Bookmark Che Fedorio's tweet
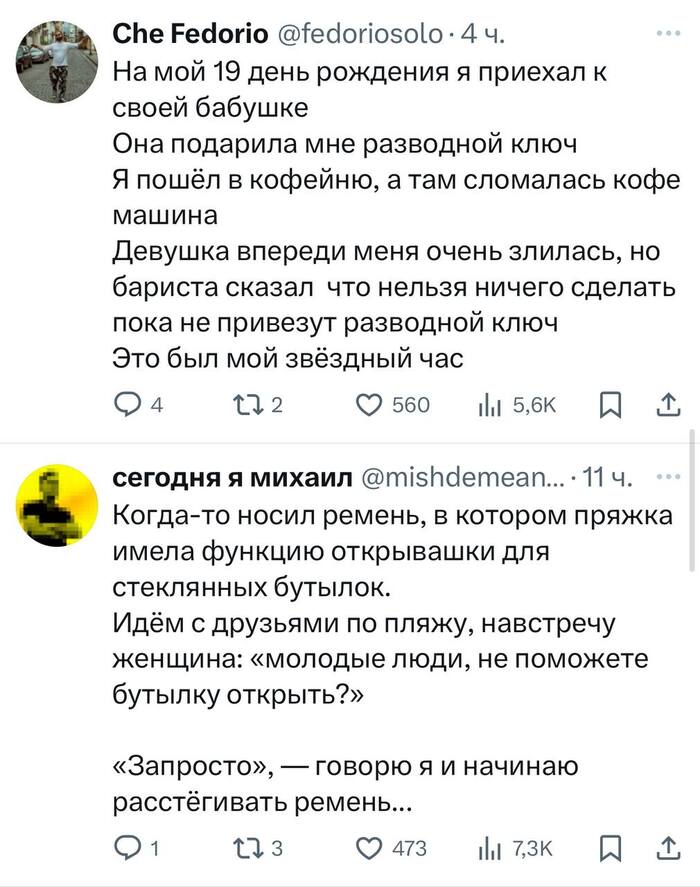This screenshot has height=887, width=700. pyautogui.click(x=607, y=404)
